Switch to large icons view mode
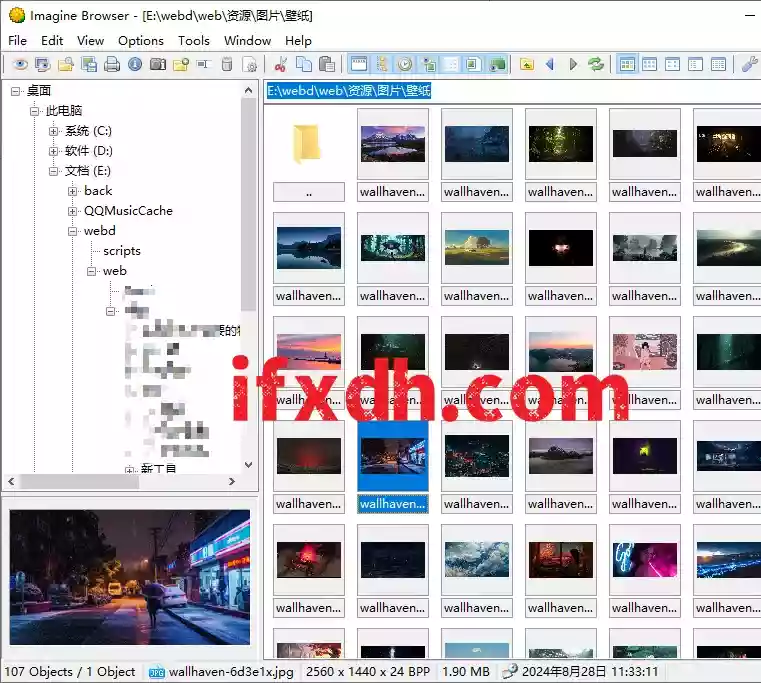This screenshot has width=761, height=683. tap(649, 64)
